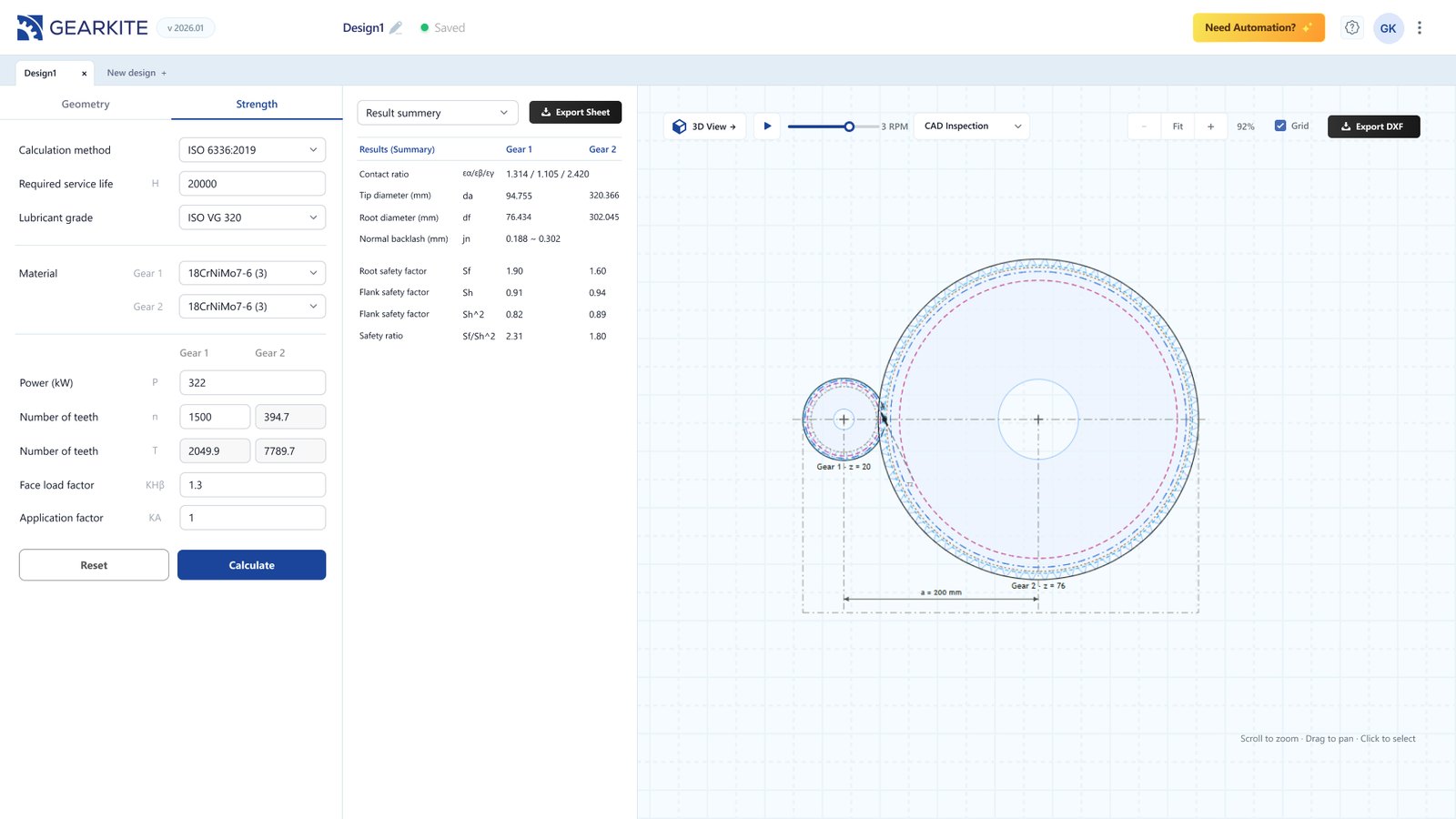Open the Lubricant grade dropdown
This screenshot has width=1456, height=819.
pos(252,217)
